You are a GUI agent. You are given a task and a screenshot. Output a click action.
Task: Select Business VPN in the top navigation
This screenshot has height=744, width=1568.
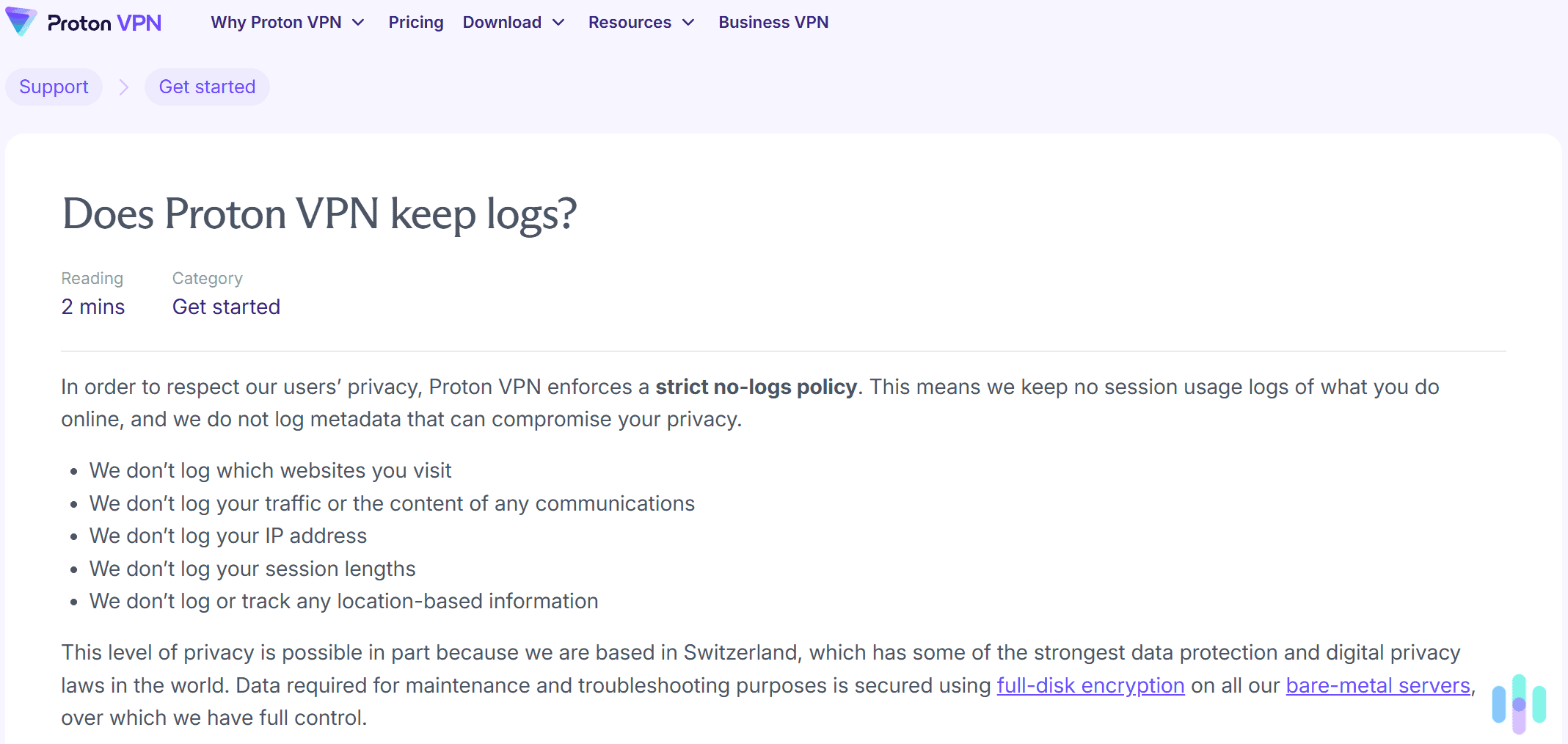(773, 23)
